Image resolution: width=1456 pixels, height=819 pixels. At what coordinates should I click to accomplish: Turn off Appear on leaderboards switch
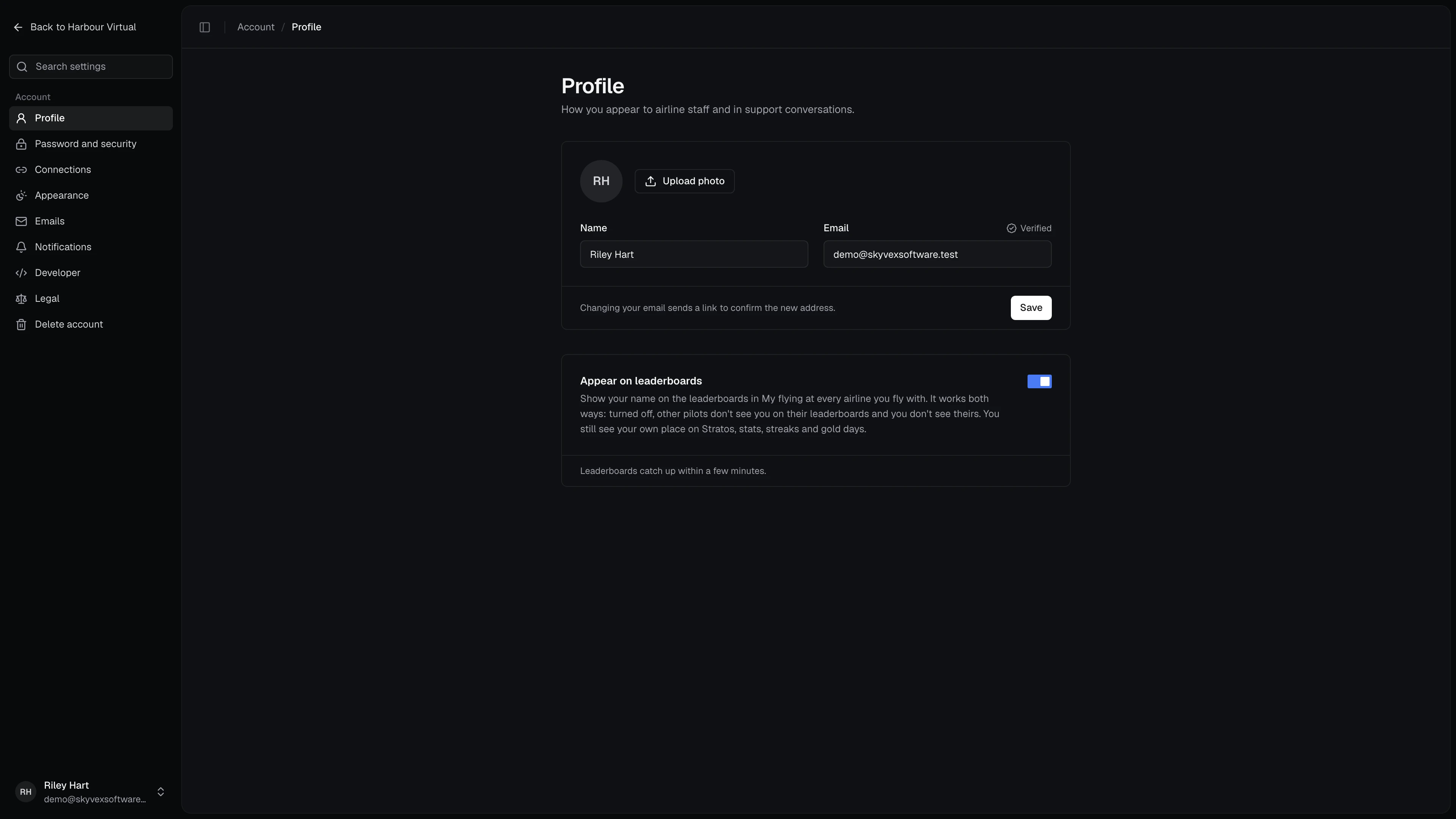point(1039,381)
